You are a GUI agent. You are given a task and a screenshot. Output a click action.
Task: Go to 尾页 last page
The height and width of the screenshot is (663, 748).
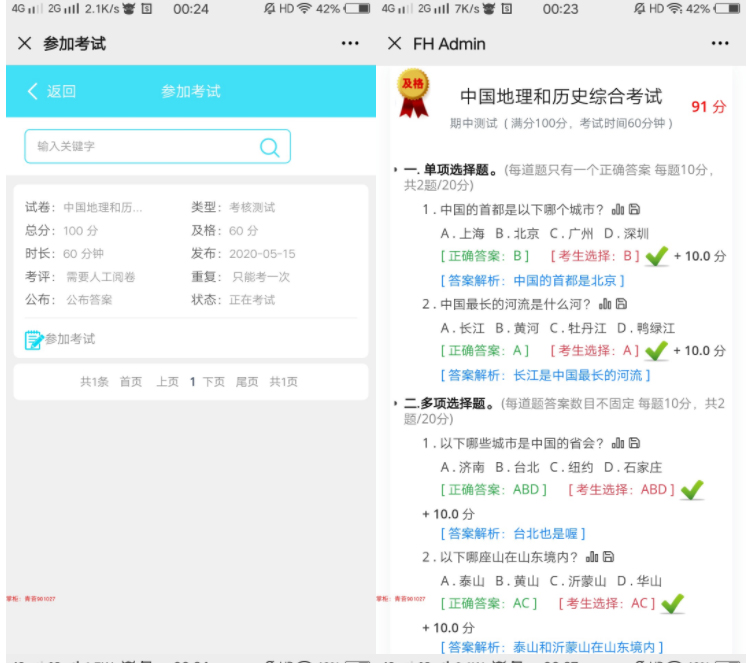point(247,382)
